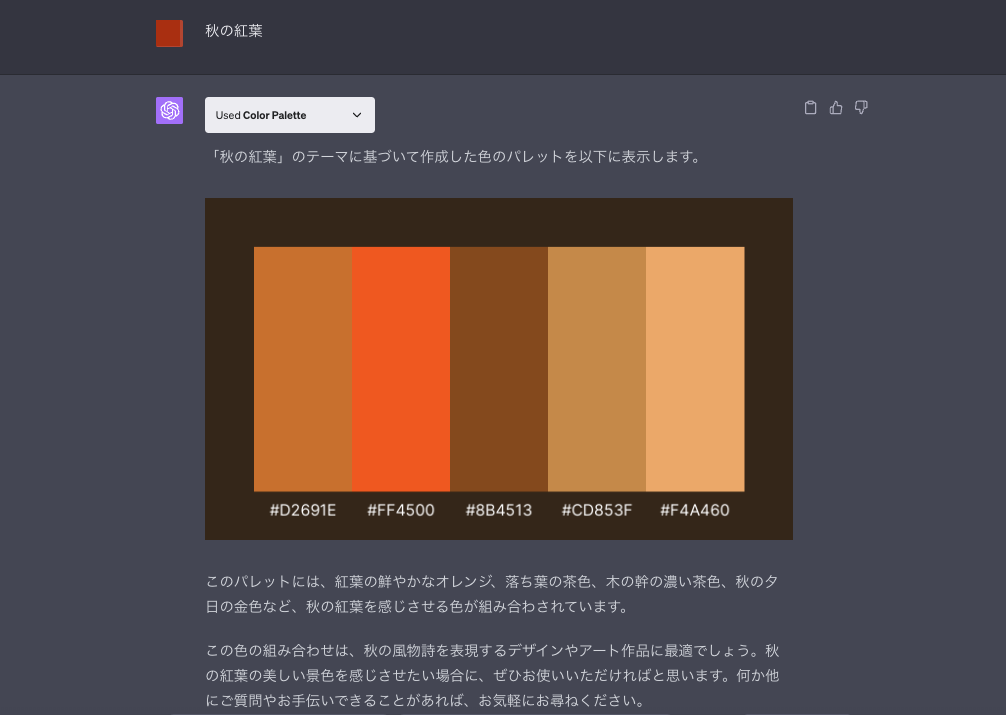Viewport: 1006px width, 715px height.
Task: Click the palette image to enlarge it
Action: pyautogui.click(x=499, y=368)
